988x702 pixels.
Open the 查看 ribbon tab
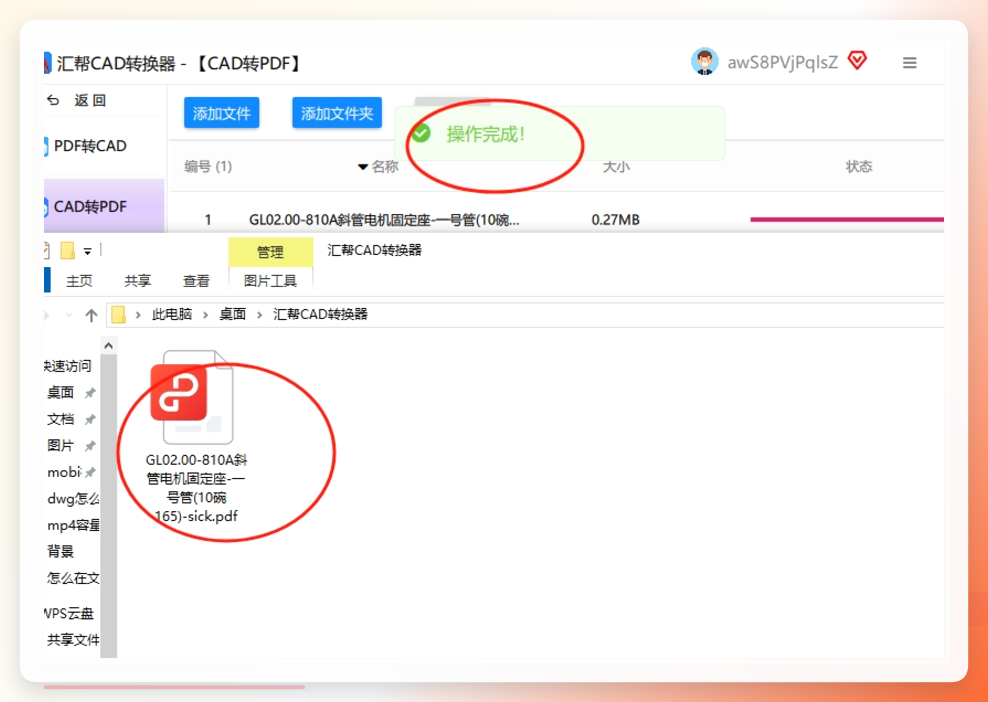tap(196, 281)
